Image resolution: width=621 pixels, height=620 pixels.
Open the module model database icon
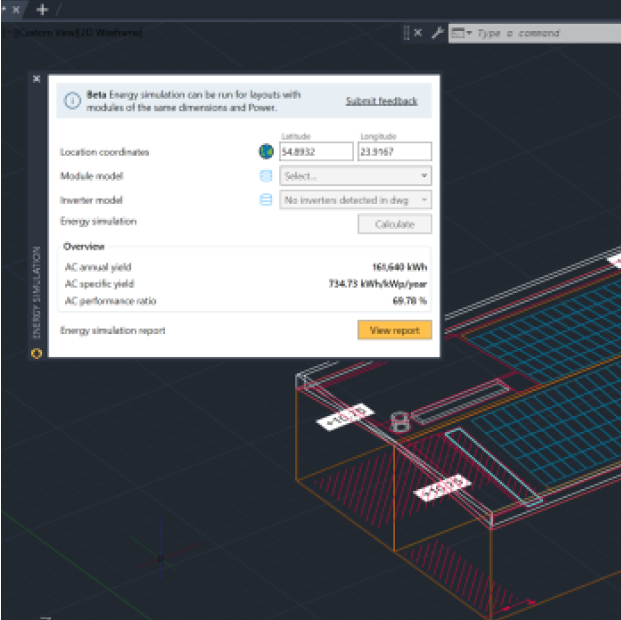tap(266, 176)
